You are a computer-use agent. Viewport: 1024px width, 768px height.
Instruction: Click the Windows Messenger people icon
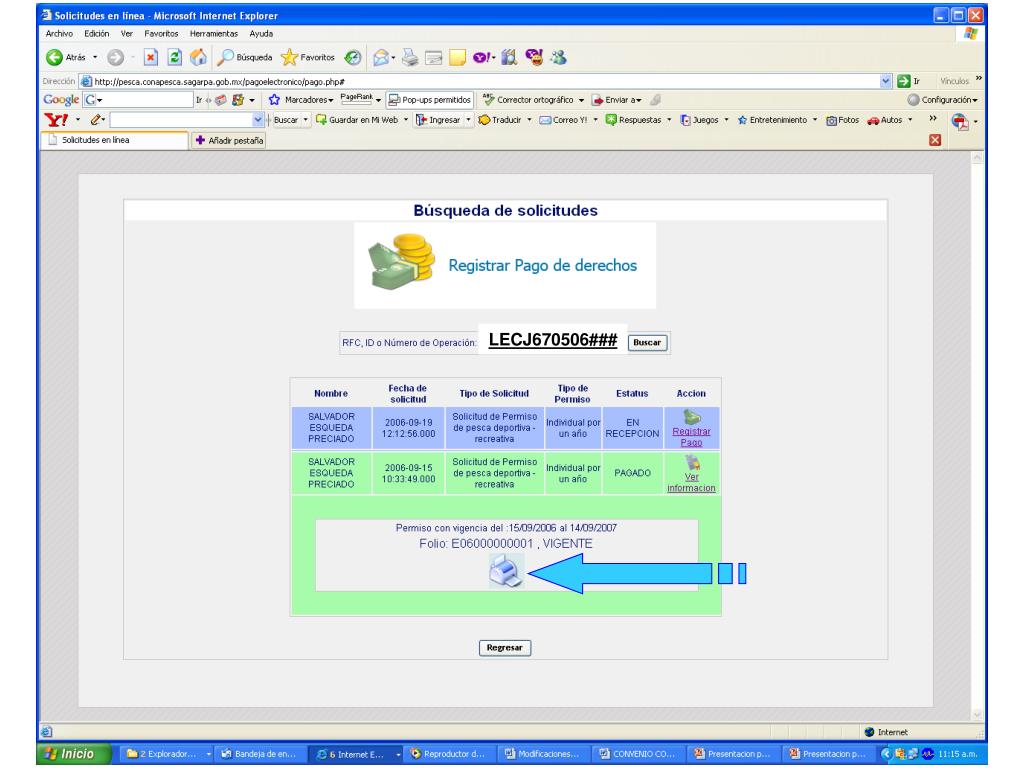(x=558, y=57)
